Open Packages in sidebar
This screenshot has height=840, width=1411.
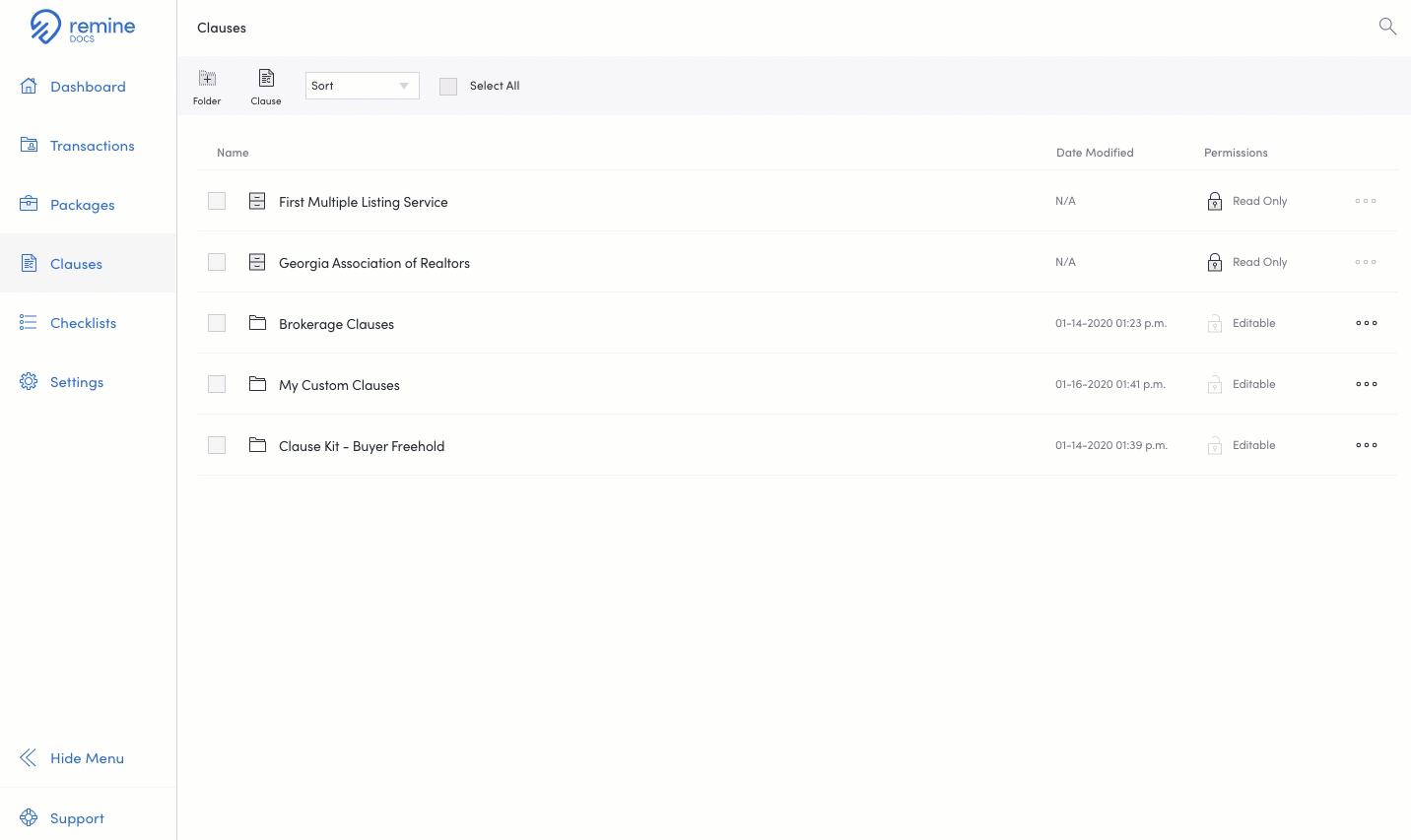tap(83, 205)
